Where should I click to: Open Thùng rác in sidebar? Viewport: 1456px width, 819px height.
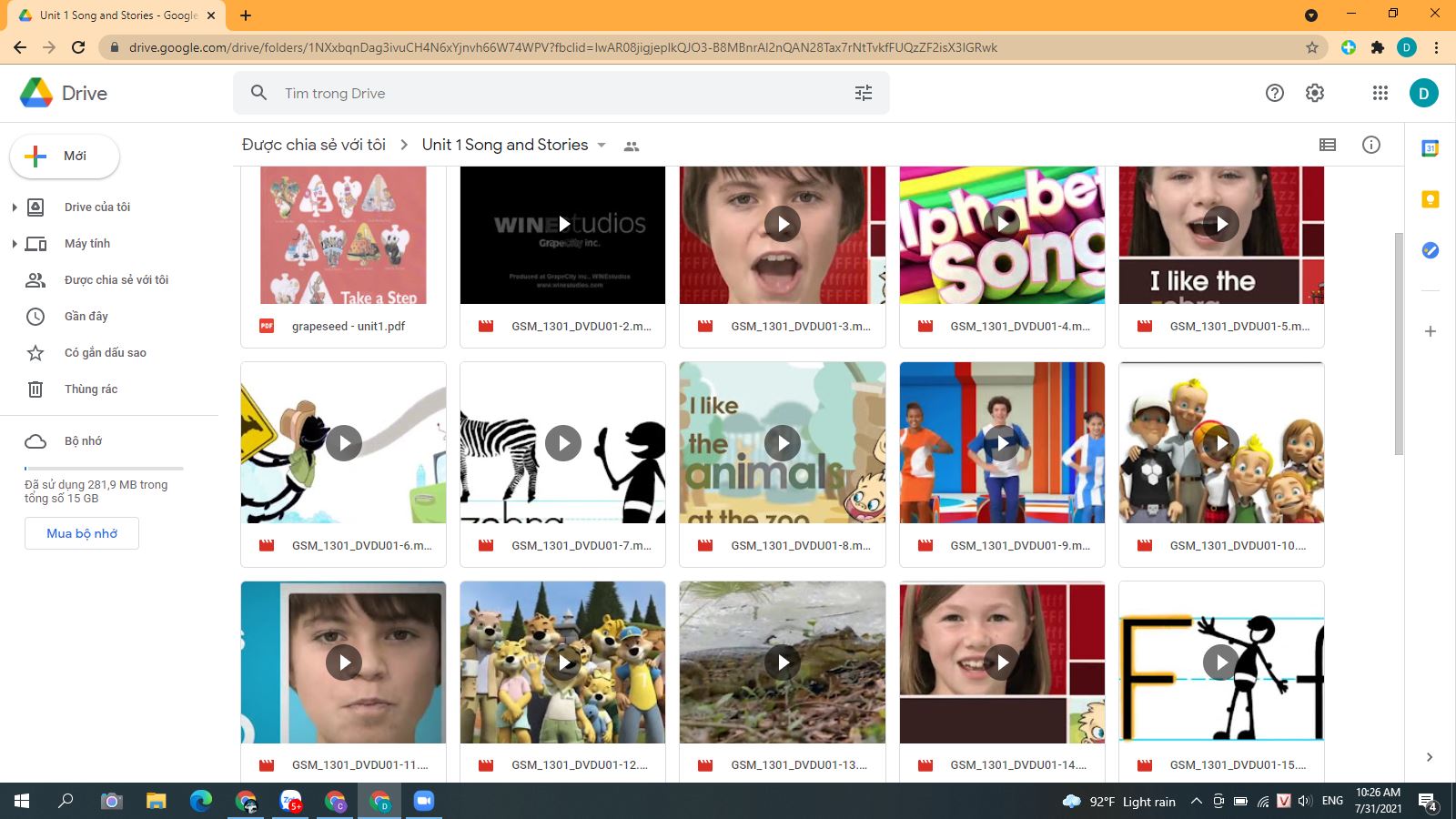[x=90, y=389]
